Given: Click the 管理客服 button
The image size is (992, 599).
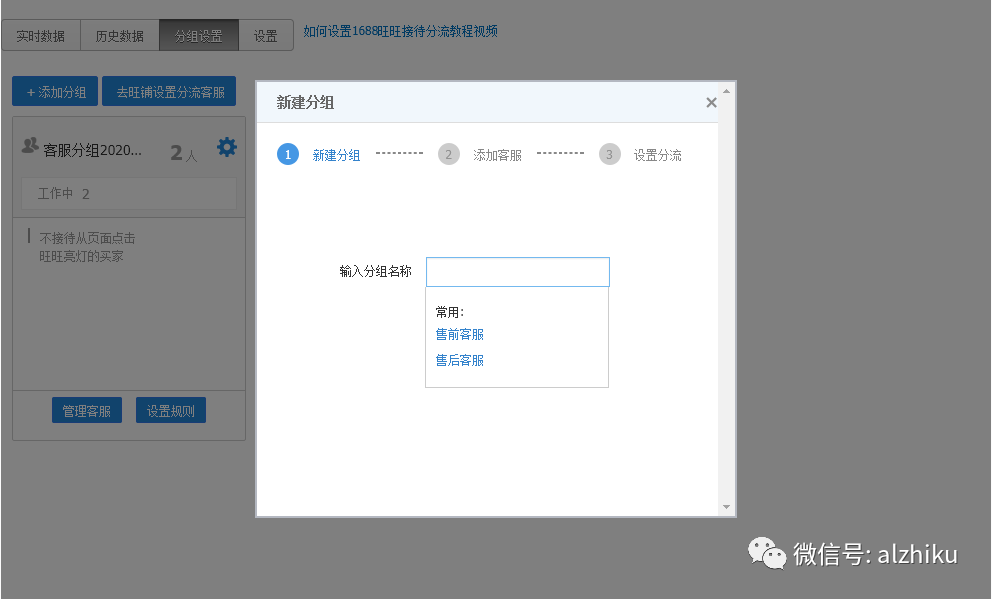Looking at the screenshot, I should pyautogui.click(x=87, y=411).
